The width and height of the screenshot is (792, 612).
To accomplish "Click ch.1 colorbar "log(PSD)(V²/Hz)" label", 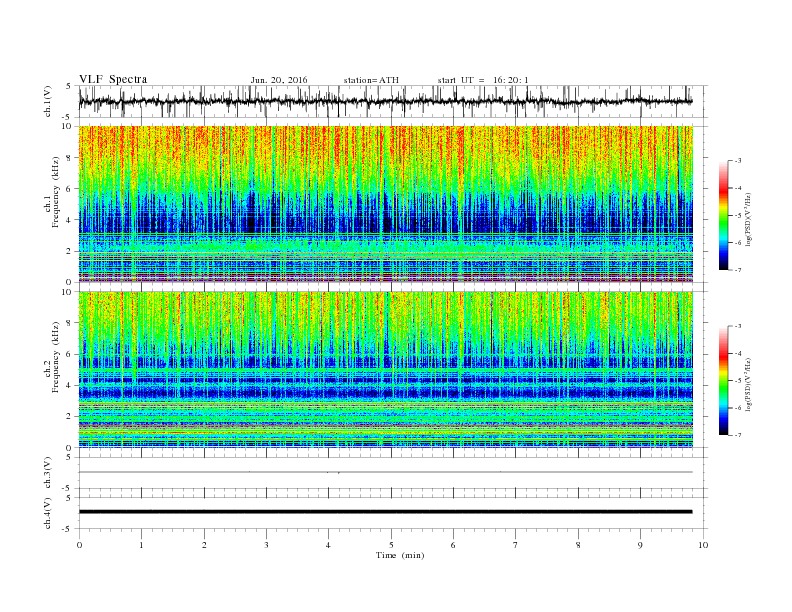I will click(x=749, y=218).
